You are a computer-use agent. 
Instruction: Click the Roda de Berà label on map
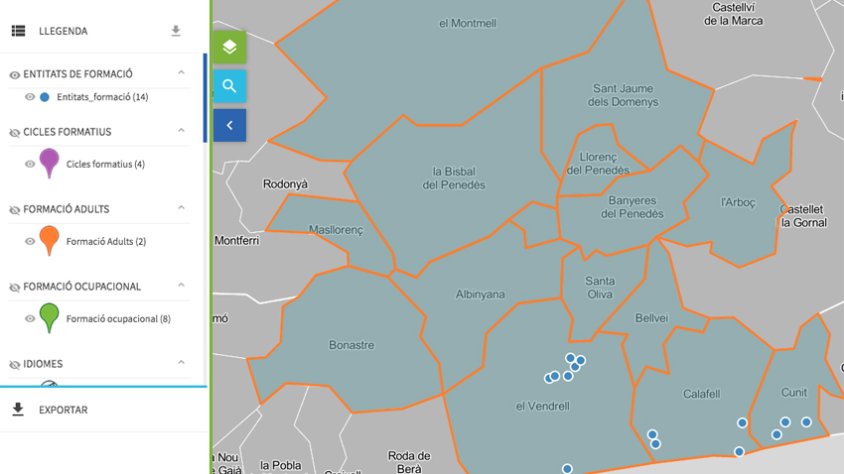click(x=409, y=462)
